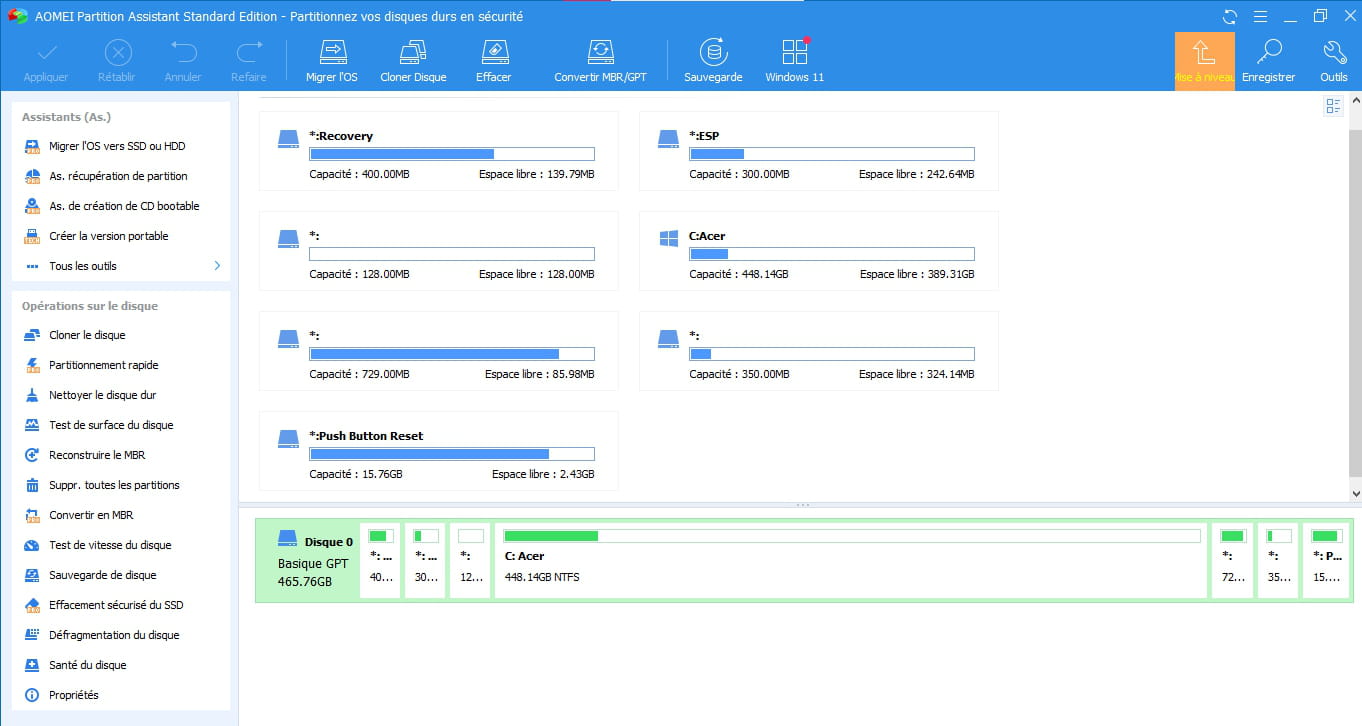This screenshot has width=1362, height=726.
Task: Click Annuler undo arrow
Action: [183, 61]
